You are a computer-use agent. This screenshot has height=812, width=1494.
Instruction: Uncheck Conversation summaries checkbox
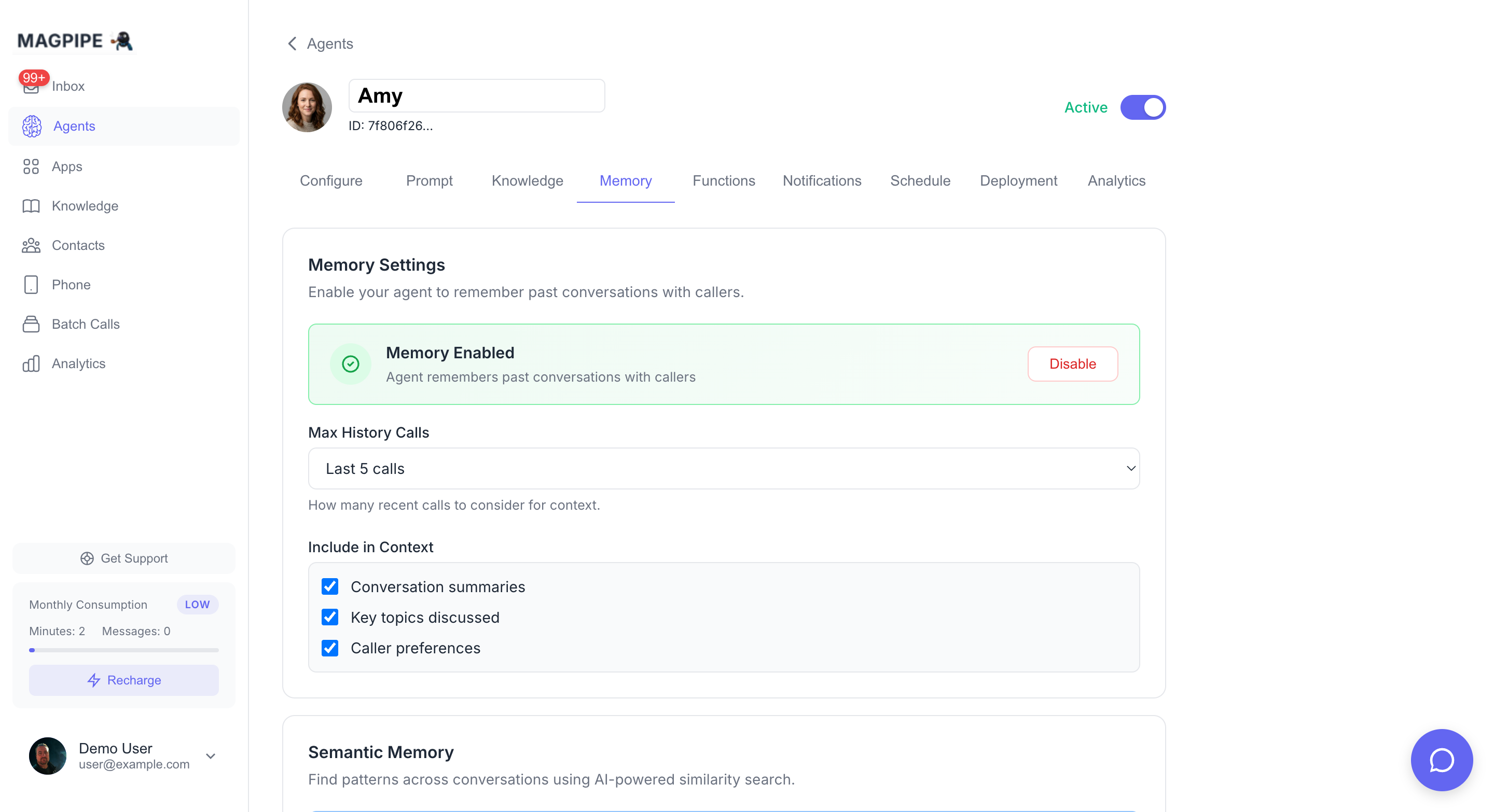[x=330, y=586]
